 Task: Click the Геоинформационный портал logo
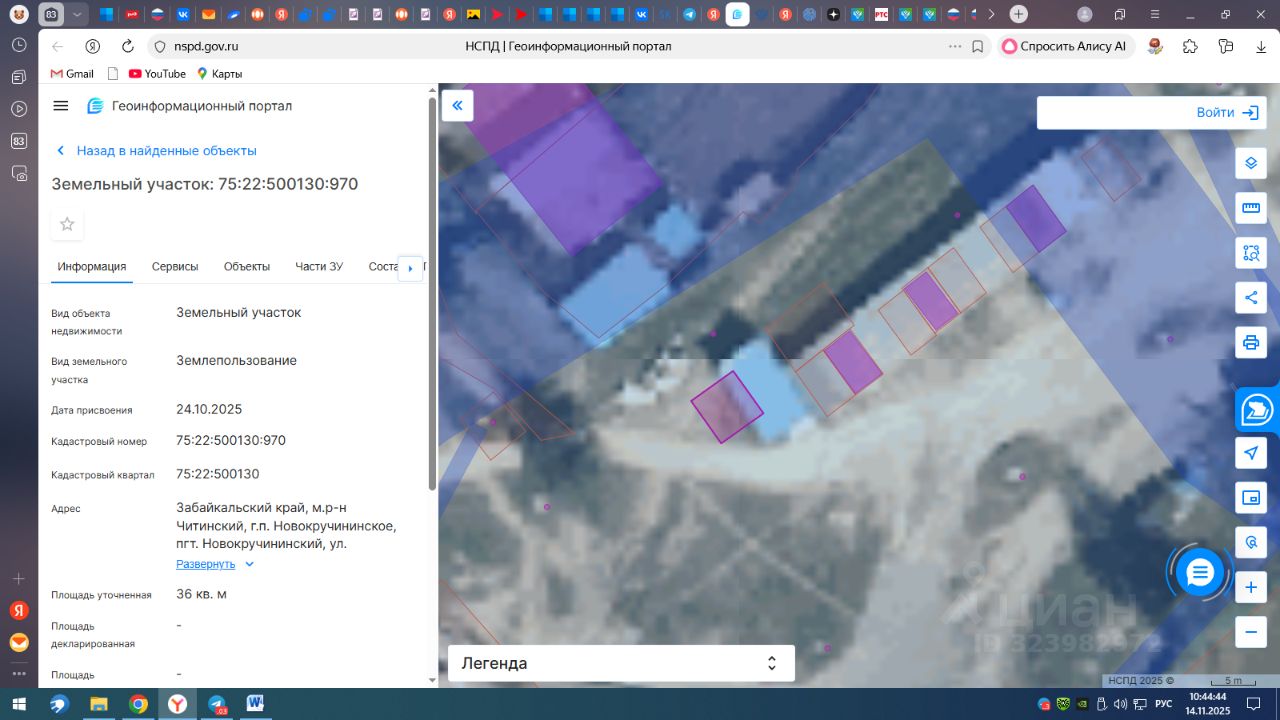coord(190,106)
